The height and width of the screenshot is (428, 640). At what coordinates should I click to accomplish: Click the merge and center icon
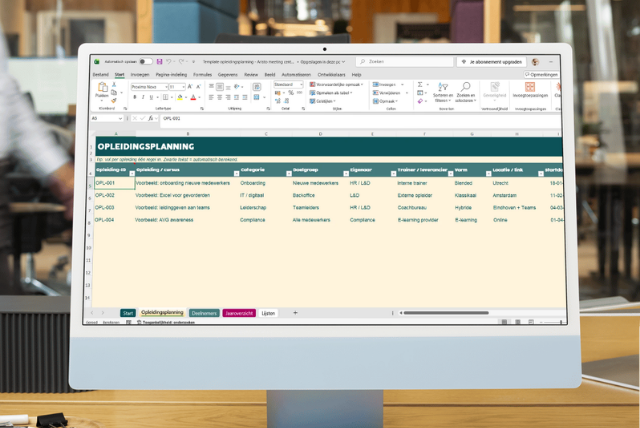(x=256, y=97)
